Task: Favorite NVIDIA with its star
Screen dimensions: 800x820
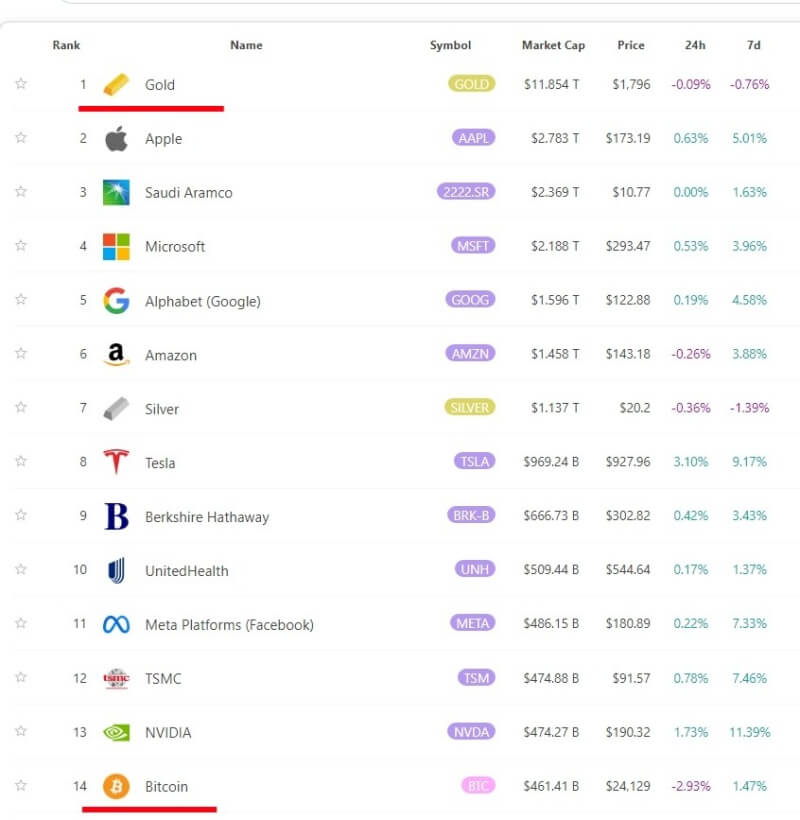Action: click(x=21, y=731)
